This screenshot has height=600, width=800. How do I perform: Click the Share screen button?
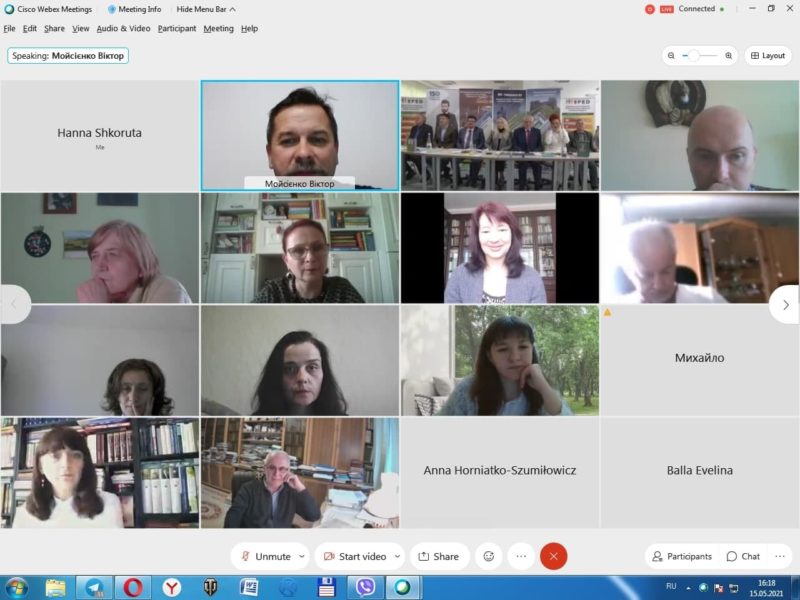(x=439, y=557)
